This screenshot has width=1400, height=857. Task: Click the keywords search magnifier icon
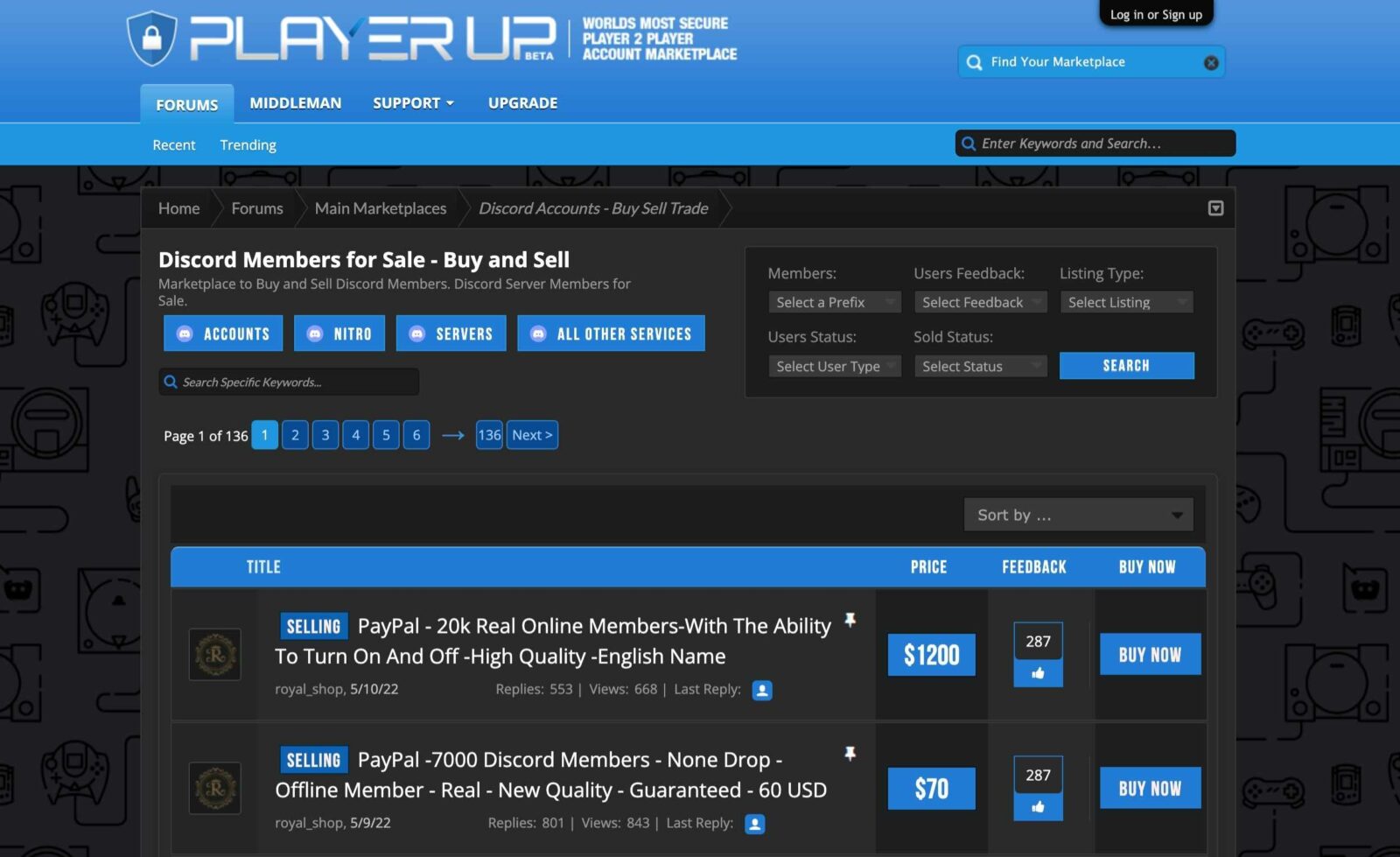click(x=969, y=144)
